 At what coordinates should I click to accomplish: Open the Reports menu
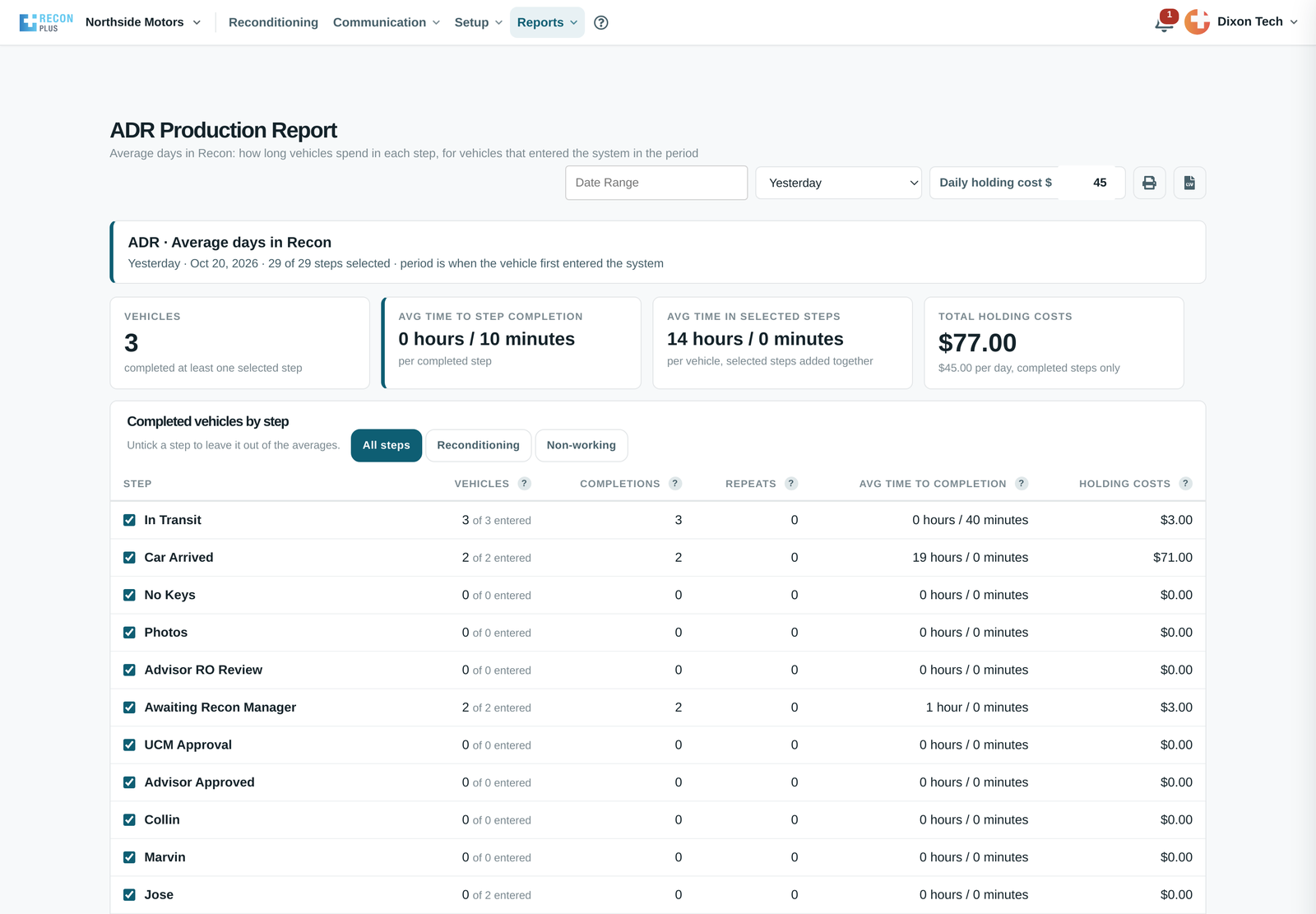(x=547, y=22)
